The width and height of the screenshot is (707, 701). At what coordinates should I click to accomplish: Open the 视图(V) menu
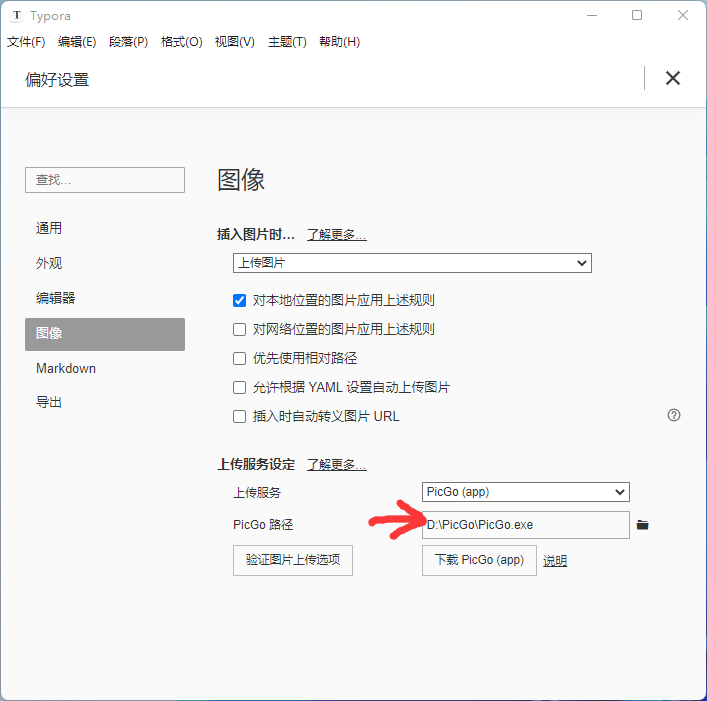coord(235,42)
